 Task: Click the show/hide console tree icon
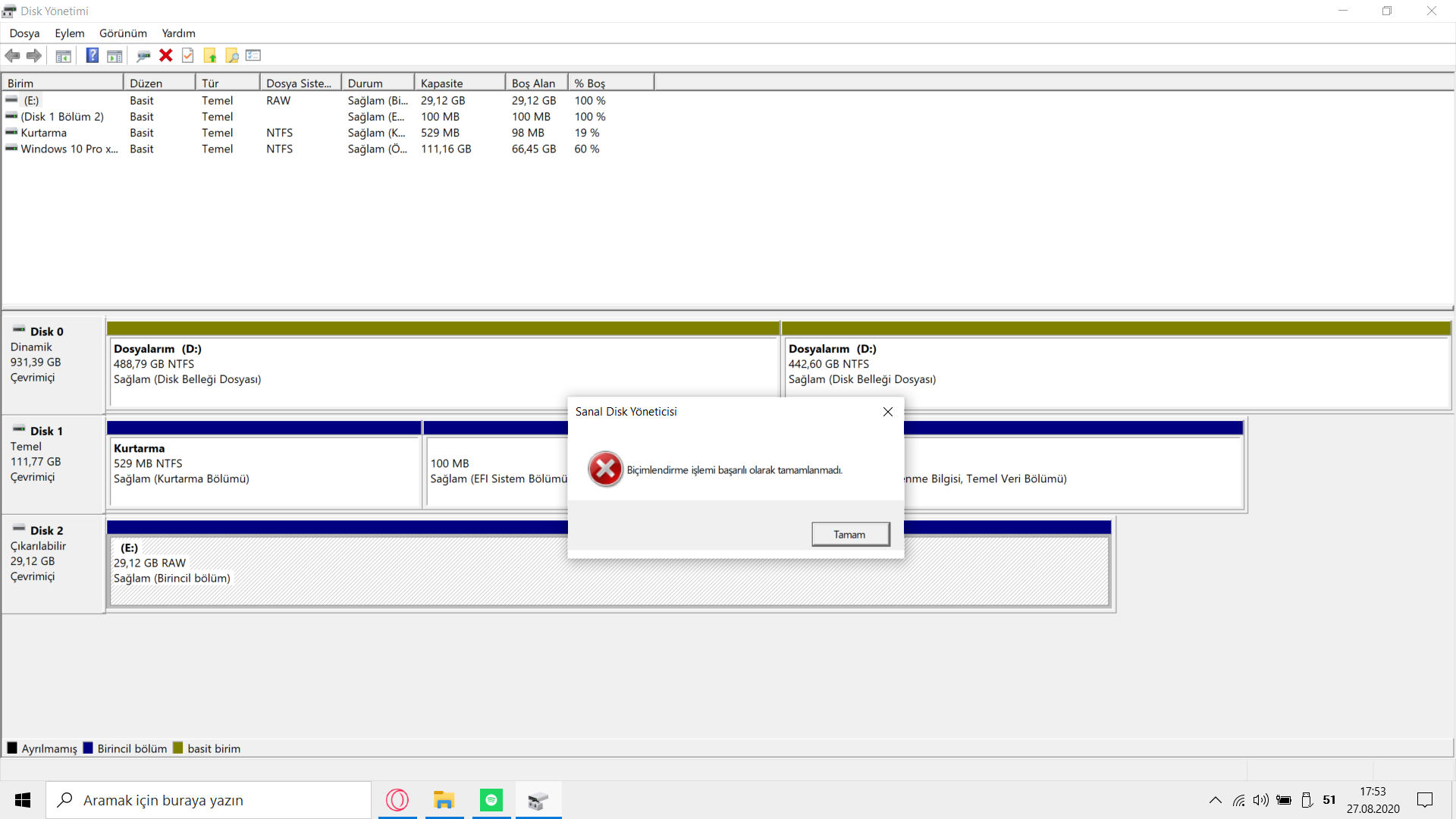pos(64,55)
